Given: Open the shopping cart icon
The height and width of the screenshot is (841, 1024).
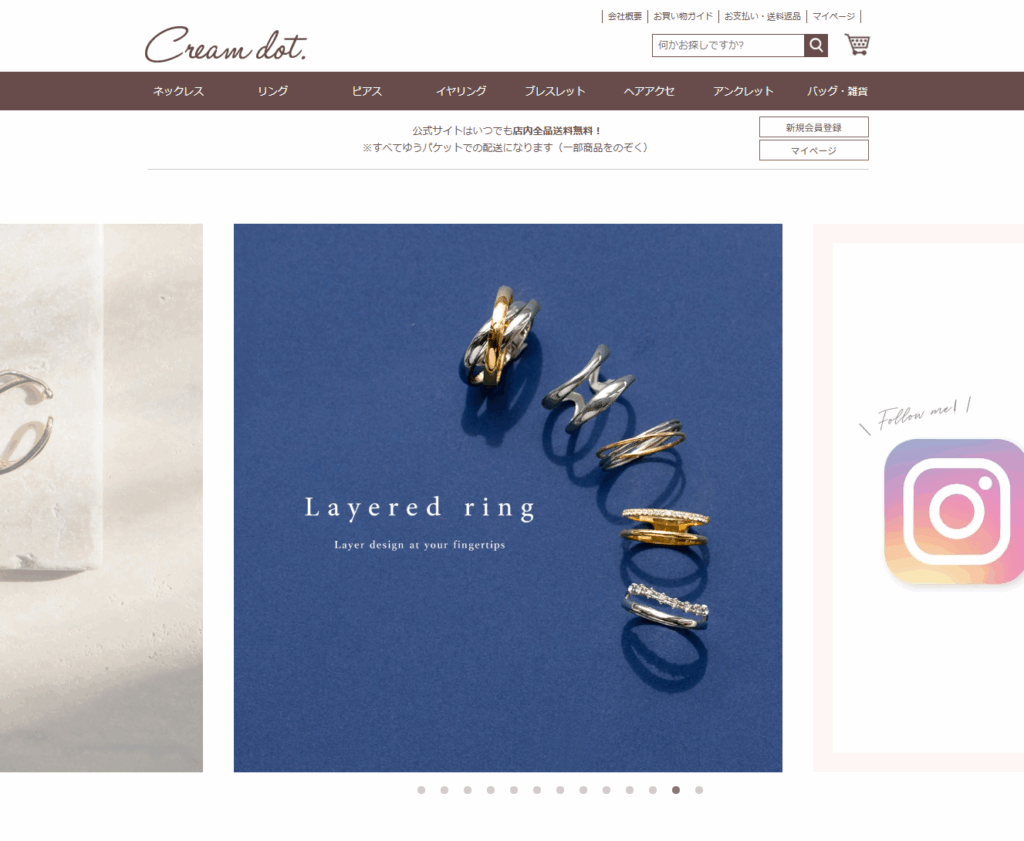Looking at the screenshot, I should pos(857,44).
